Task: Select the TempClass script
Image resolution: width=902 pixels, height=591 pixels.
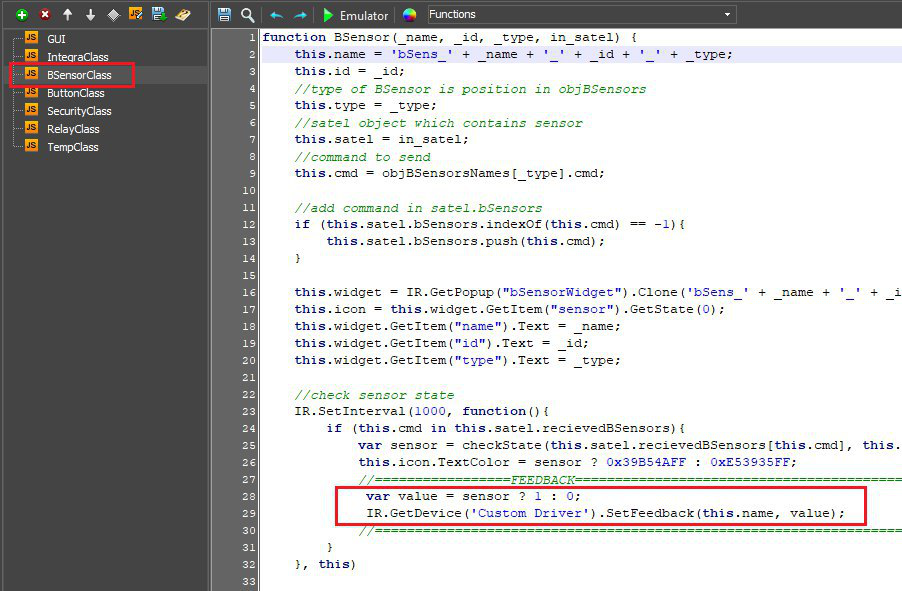Action: (x=73, y=147)
